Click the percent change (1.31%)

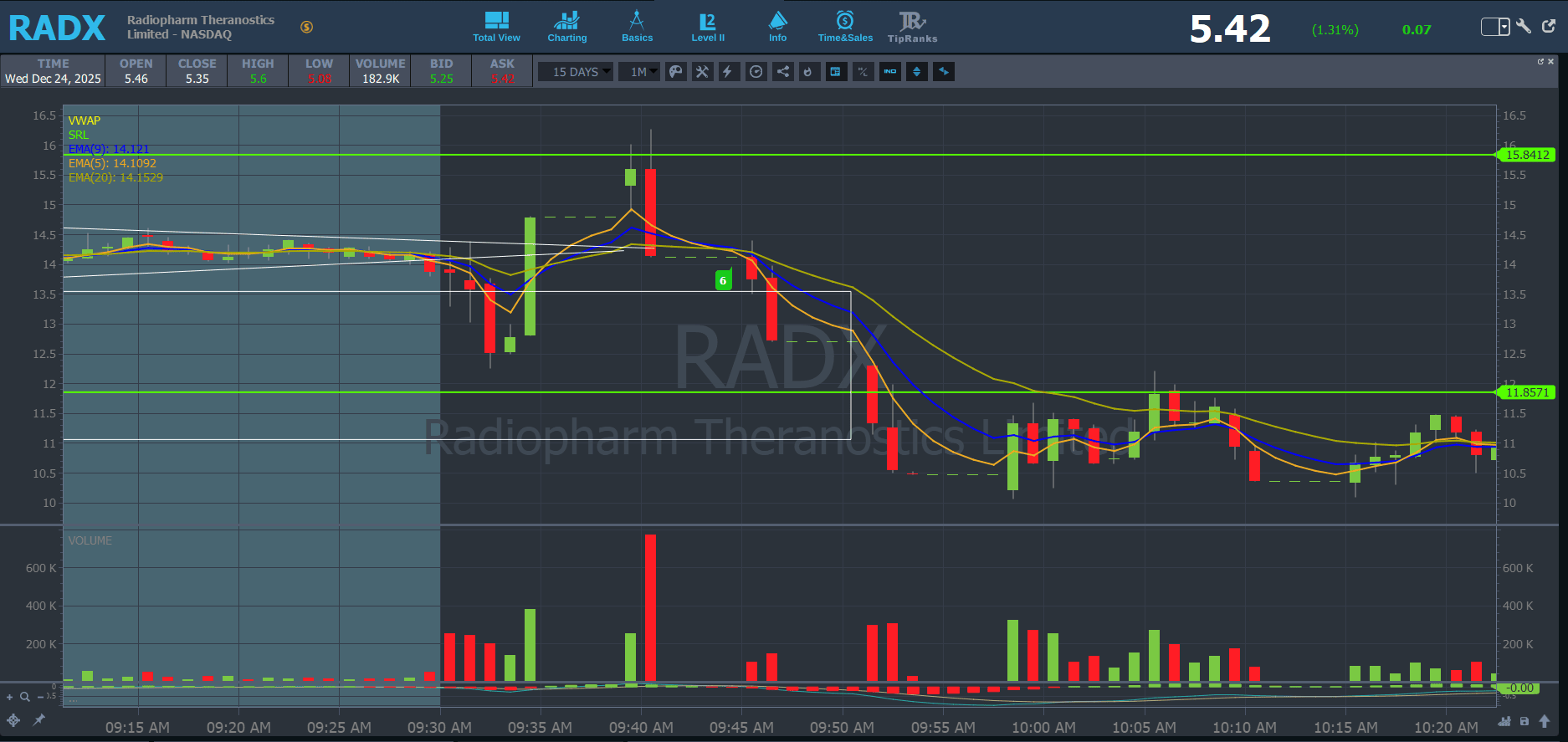(x=1335, y=30)
